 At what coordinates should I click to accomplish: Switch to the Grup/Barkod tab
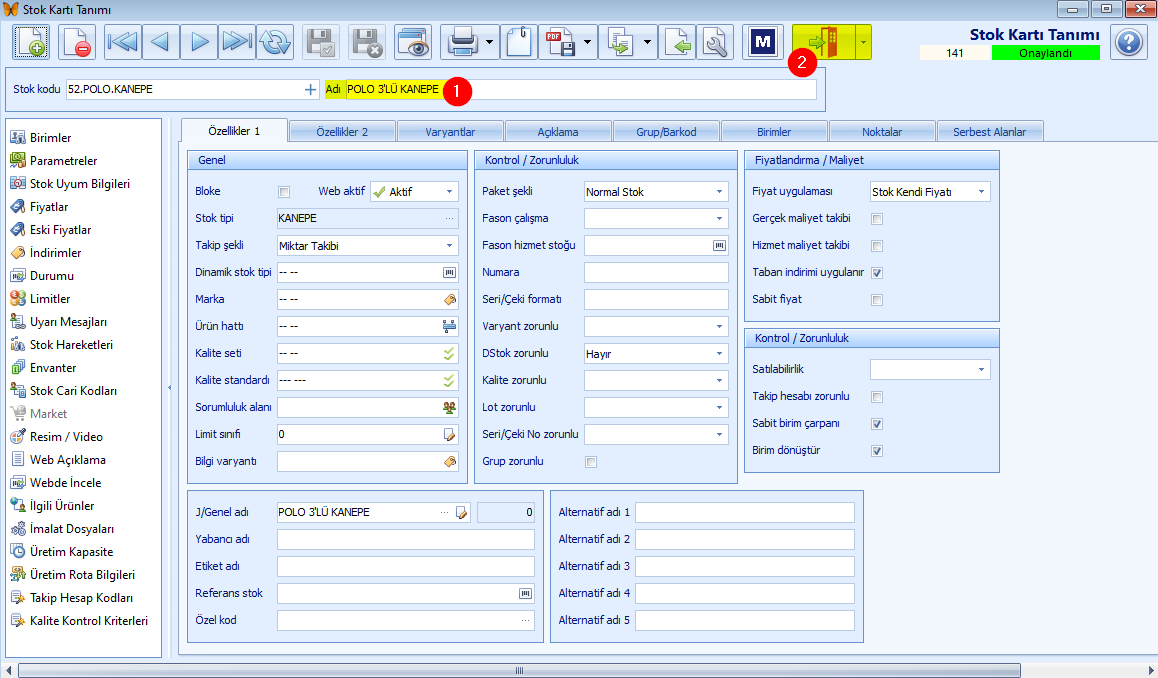(666, 131)
